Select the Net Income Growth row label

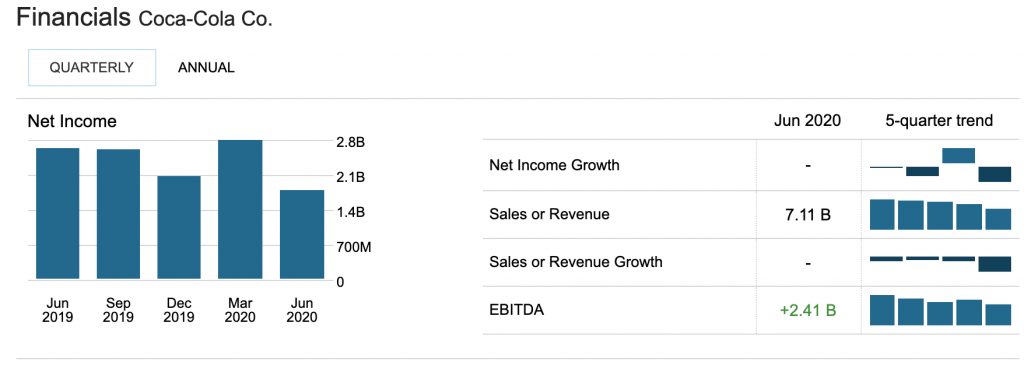[x=554, y=165]
